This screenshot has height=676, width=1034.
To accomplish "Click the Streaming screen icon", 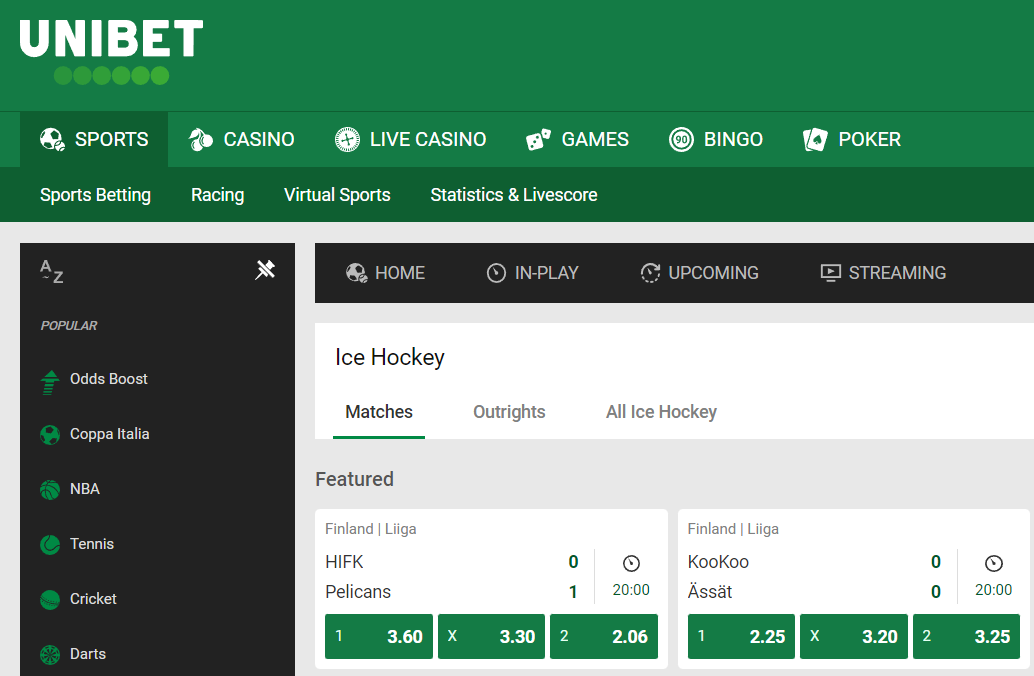I will click(830, 272).
